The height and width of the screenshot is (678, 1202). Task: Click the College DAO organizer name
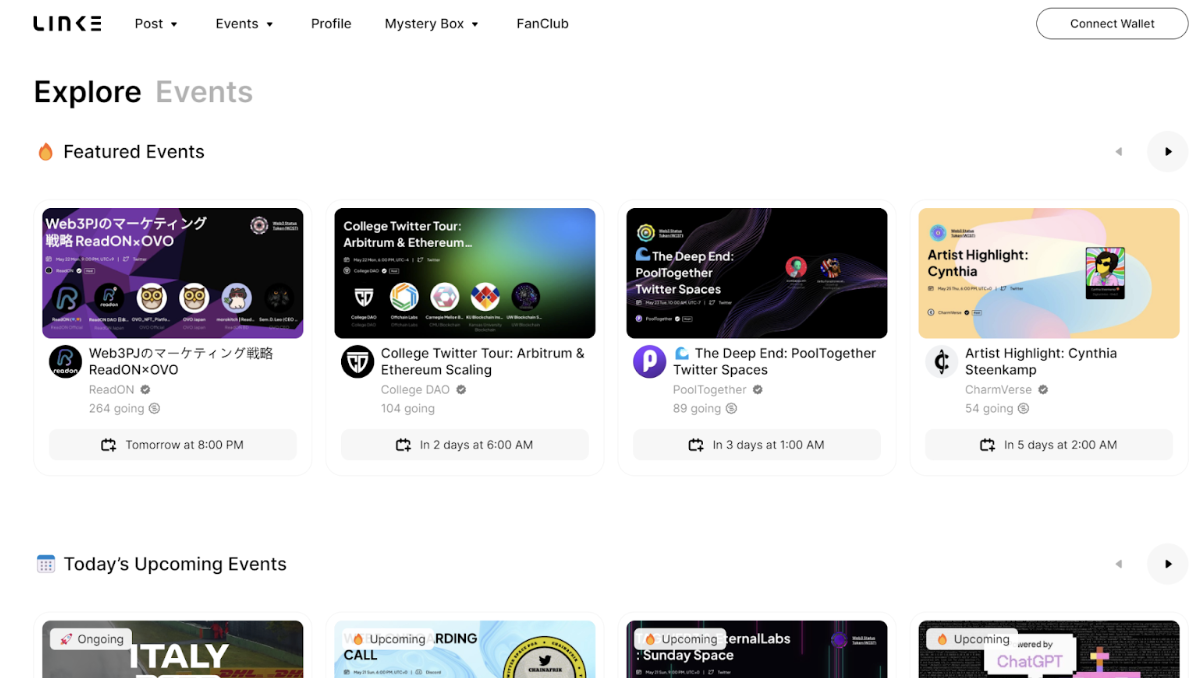(416, 390)
